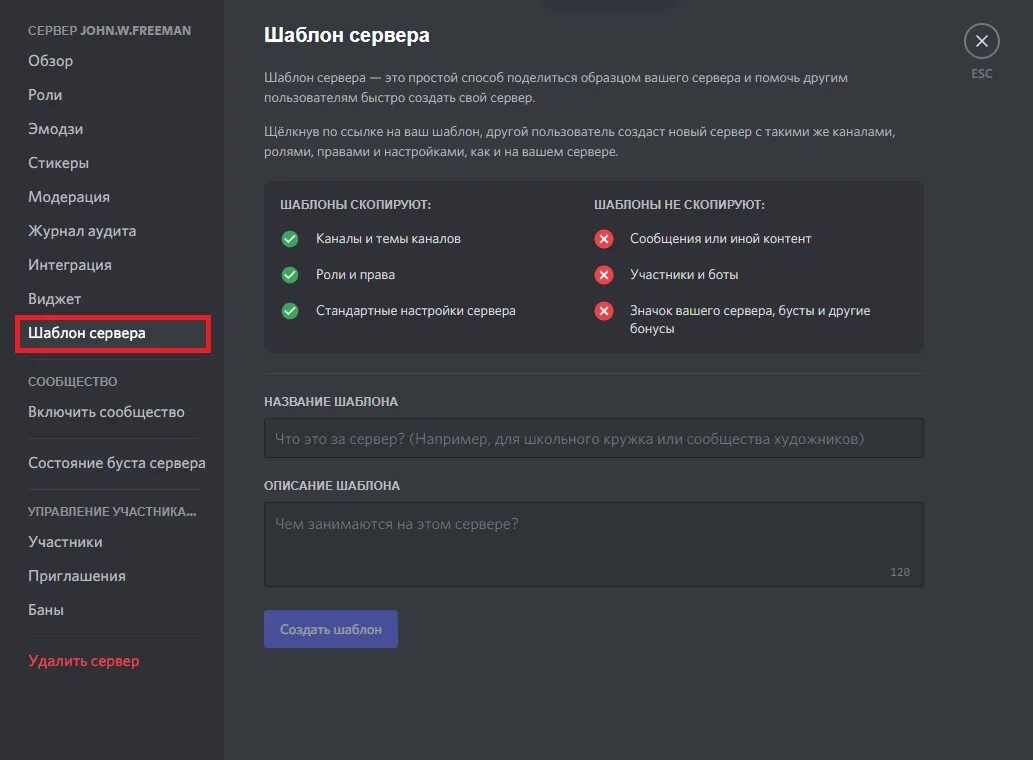The height and width of the screenshot is (760, 1033).
Task: Click the СЕРВЕР JOHN.W.FREEMAN sidebar header
Action: point(109,31)
